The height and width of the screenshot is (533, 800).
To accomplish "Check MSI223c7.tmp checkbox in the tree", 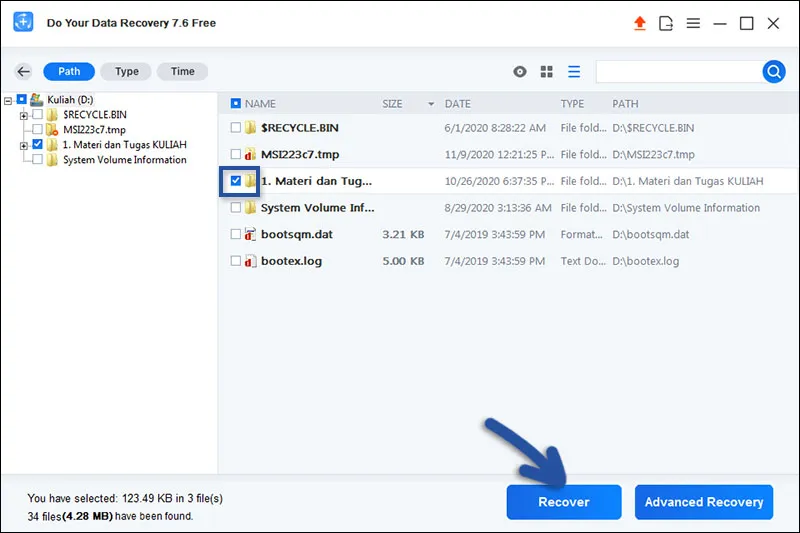I will pos(37,129).
